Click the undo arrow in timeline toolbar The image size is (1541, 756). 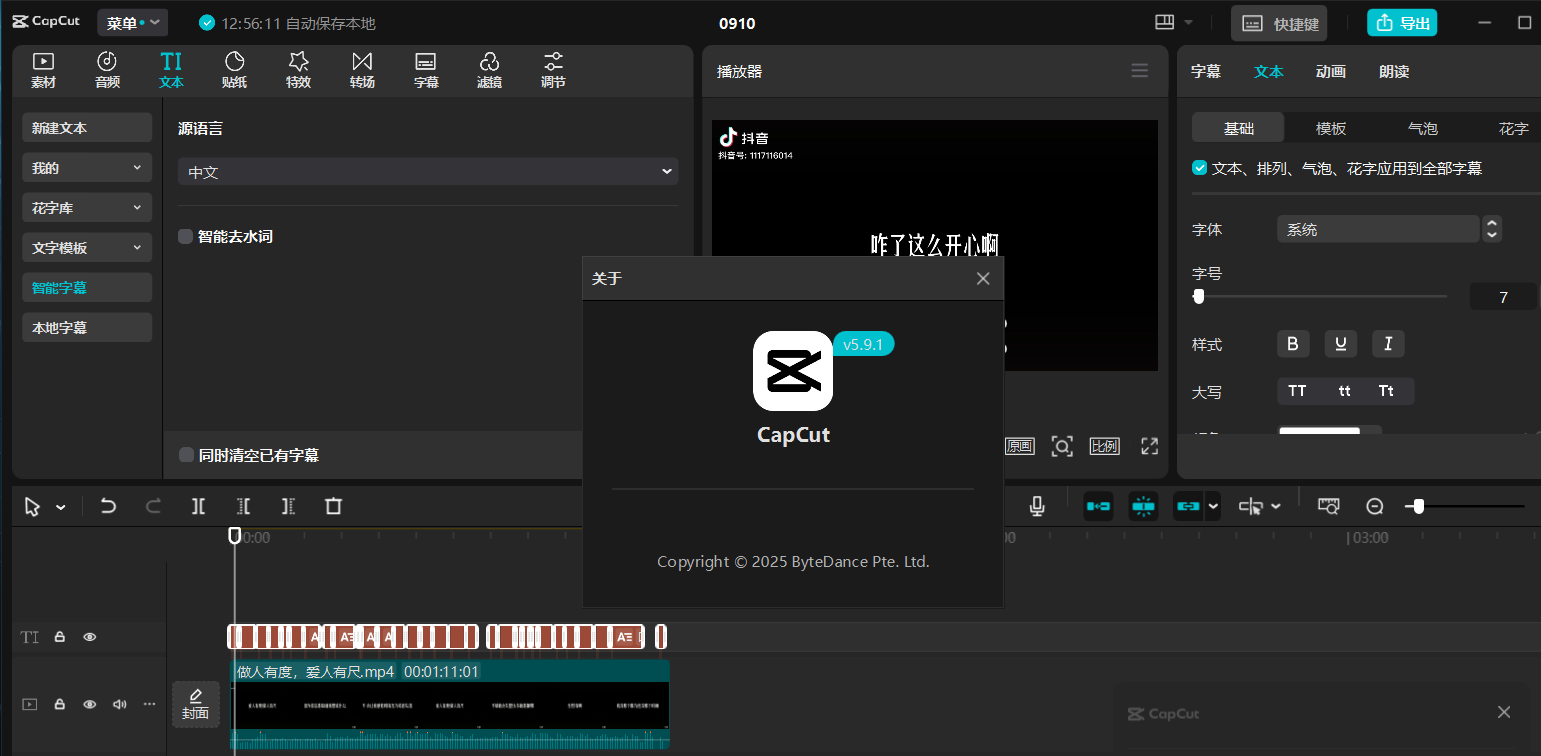108,506
